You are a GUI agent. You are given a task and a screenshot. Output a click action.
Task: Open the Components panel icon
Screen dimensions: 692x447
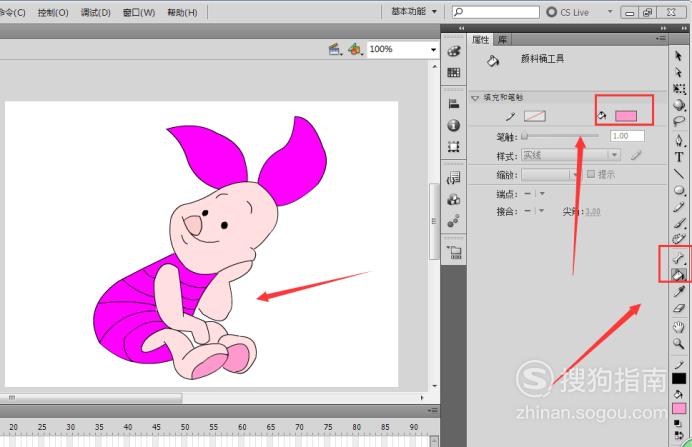[454, 199]
